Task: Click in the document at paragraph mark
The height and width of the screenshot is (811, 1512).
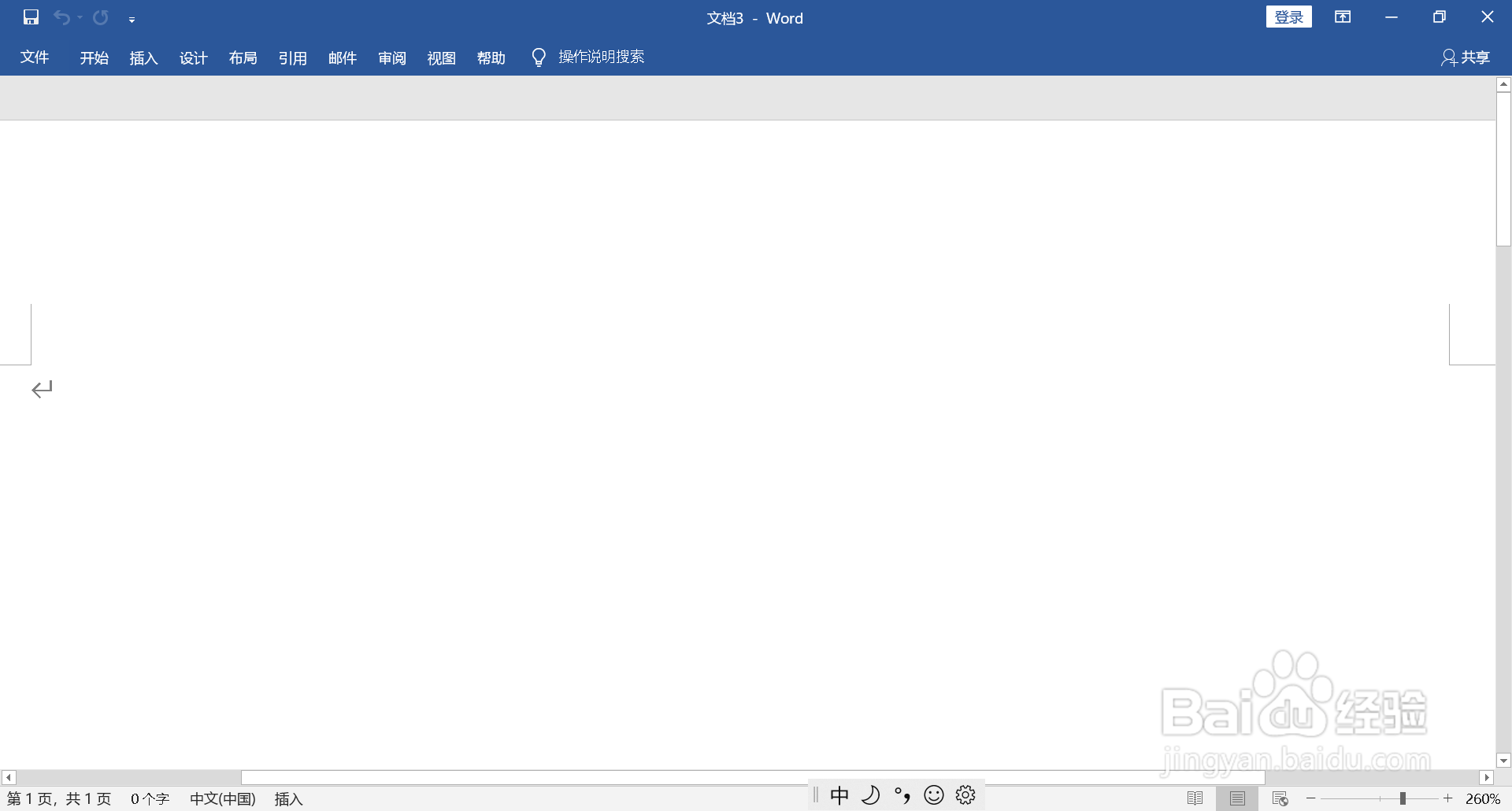Action: tap(42, 389)
